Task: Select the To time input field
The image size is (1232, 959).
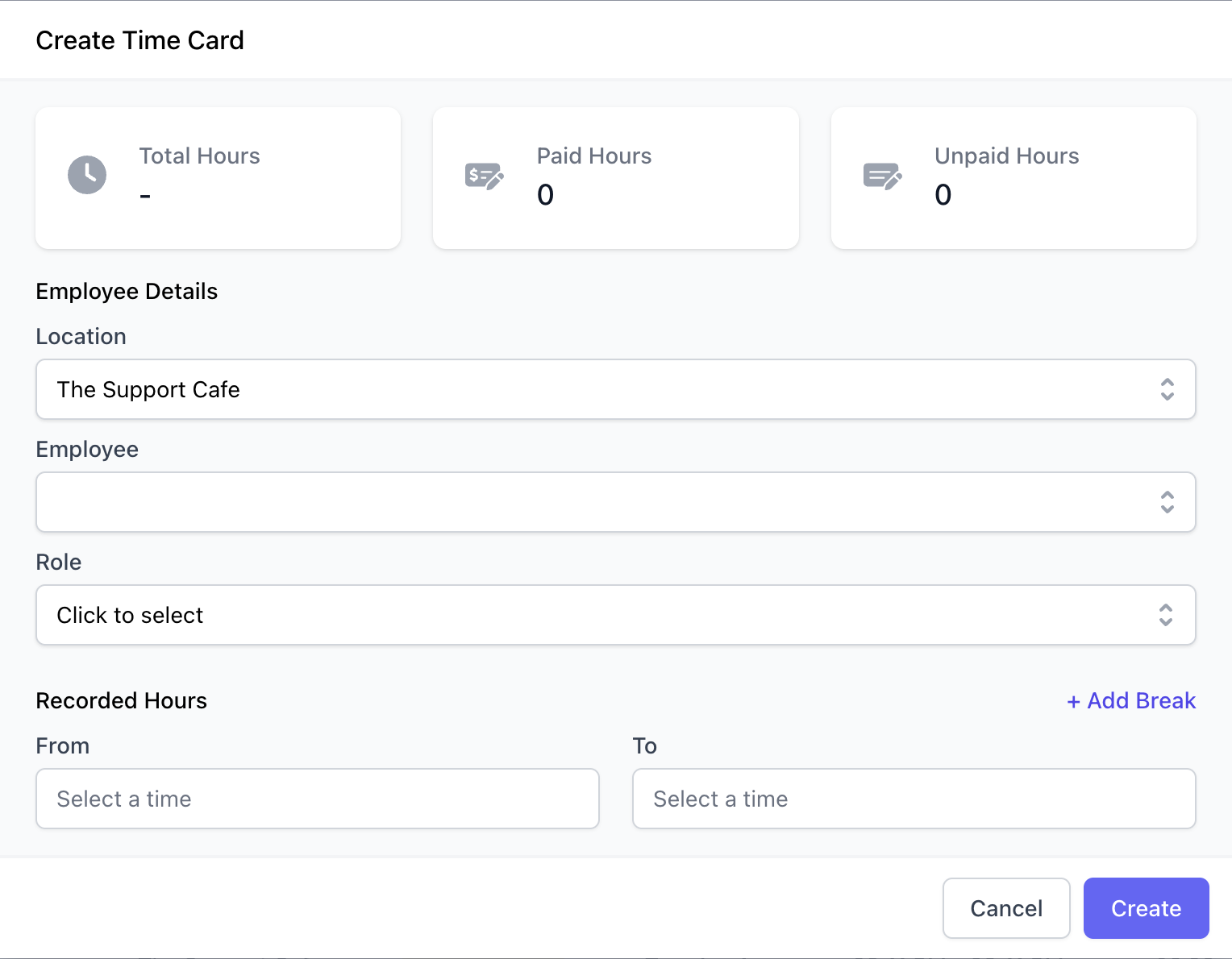Action: click(x=914, y=799)
